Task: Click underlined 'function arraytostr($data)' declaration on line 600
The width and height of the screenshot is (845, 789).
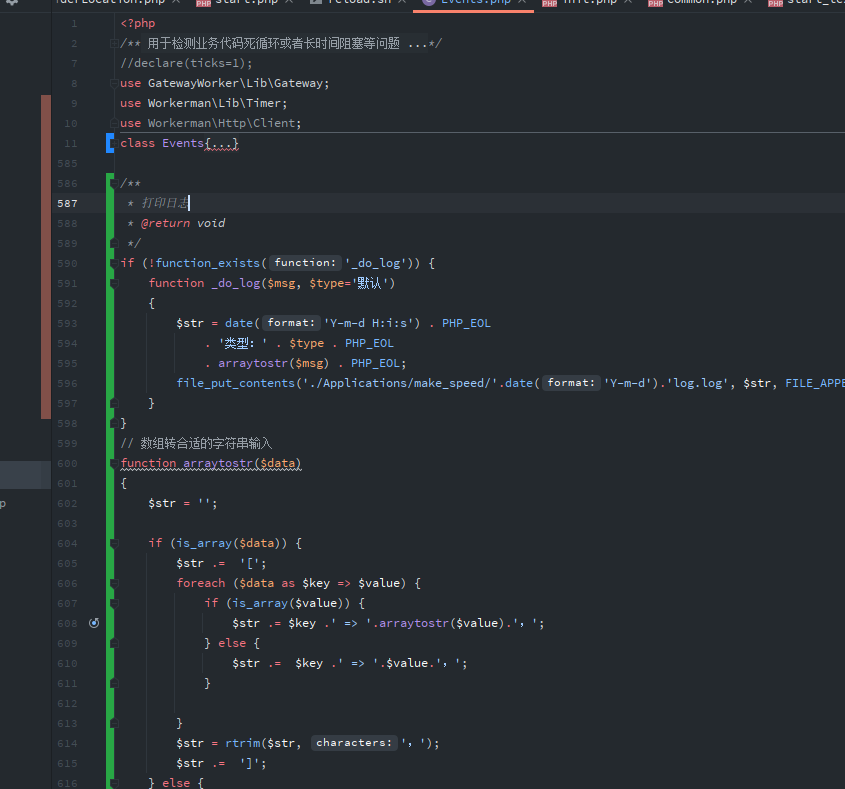Action: pyautogui.click(x=211, y=463)
